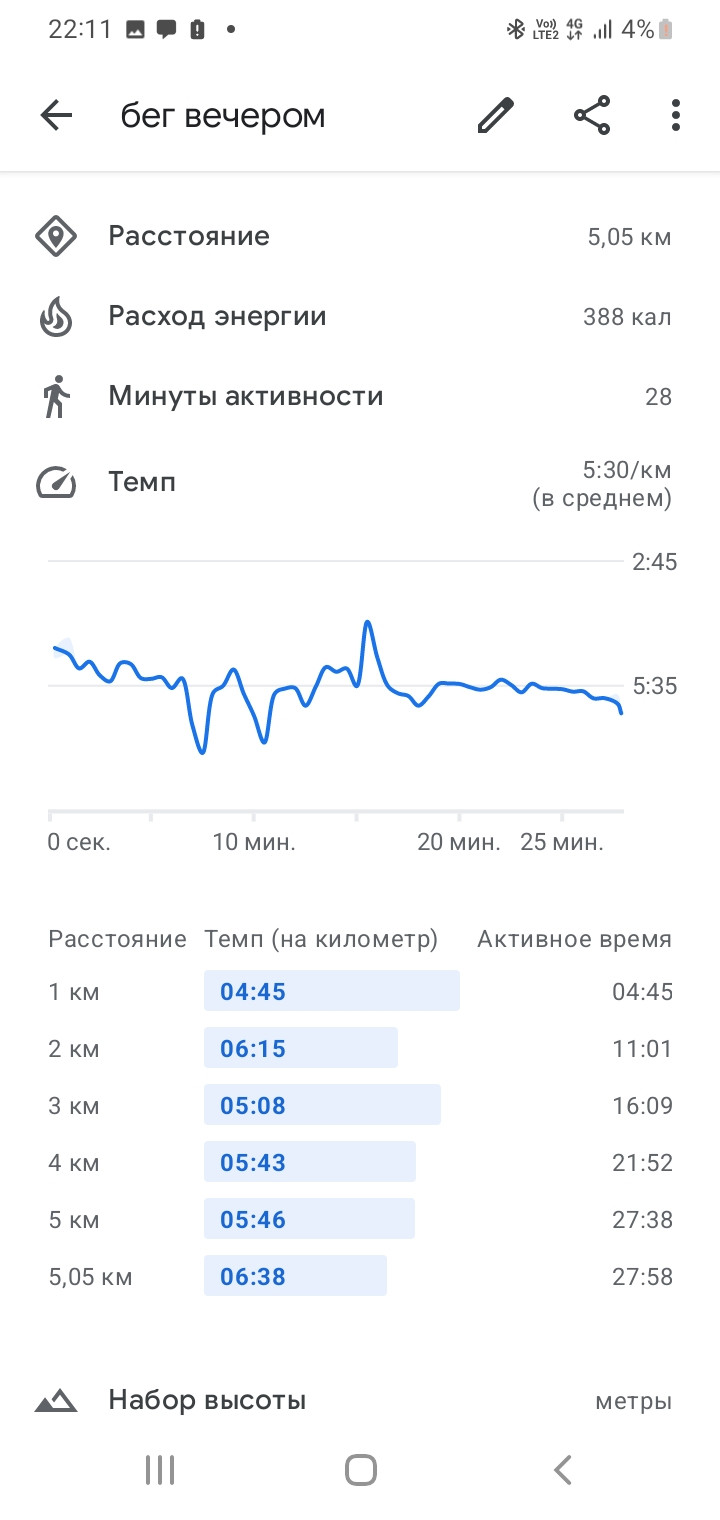The height and width of the screenshot is (1520, 720).
Task: Tap the Android recent apps button
Action: tap(160, 1469)
